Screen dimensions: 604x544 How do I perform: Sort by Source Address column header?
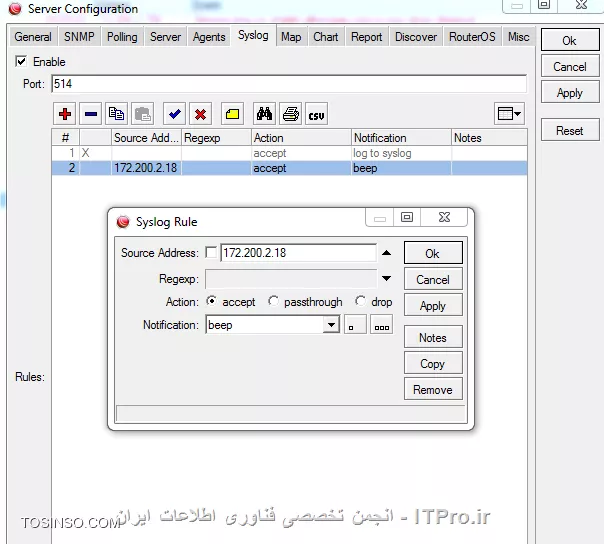tap(146, 138)
